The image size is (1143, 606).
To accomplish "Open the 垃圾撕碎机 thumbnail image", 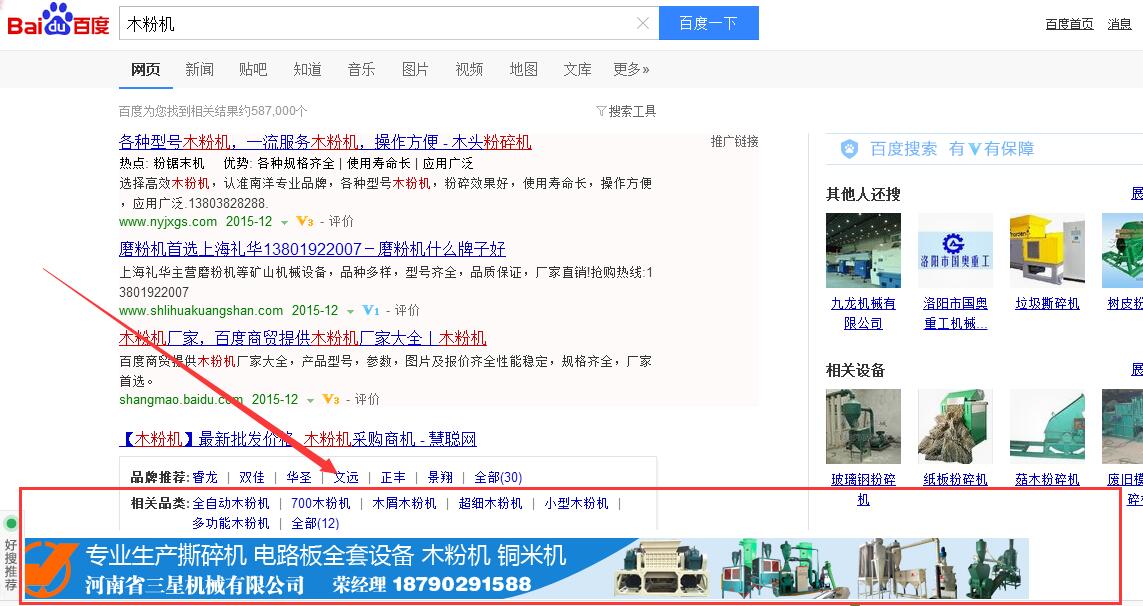I will [x=1047, y=251].
